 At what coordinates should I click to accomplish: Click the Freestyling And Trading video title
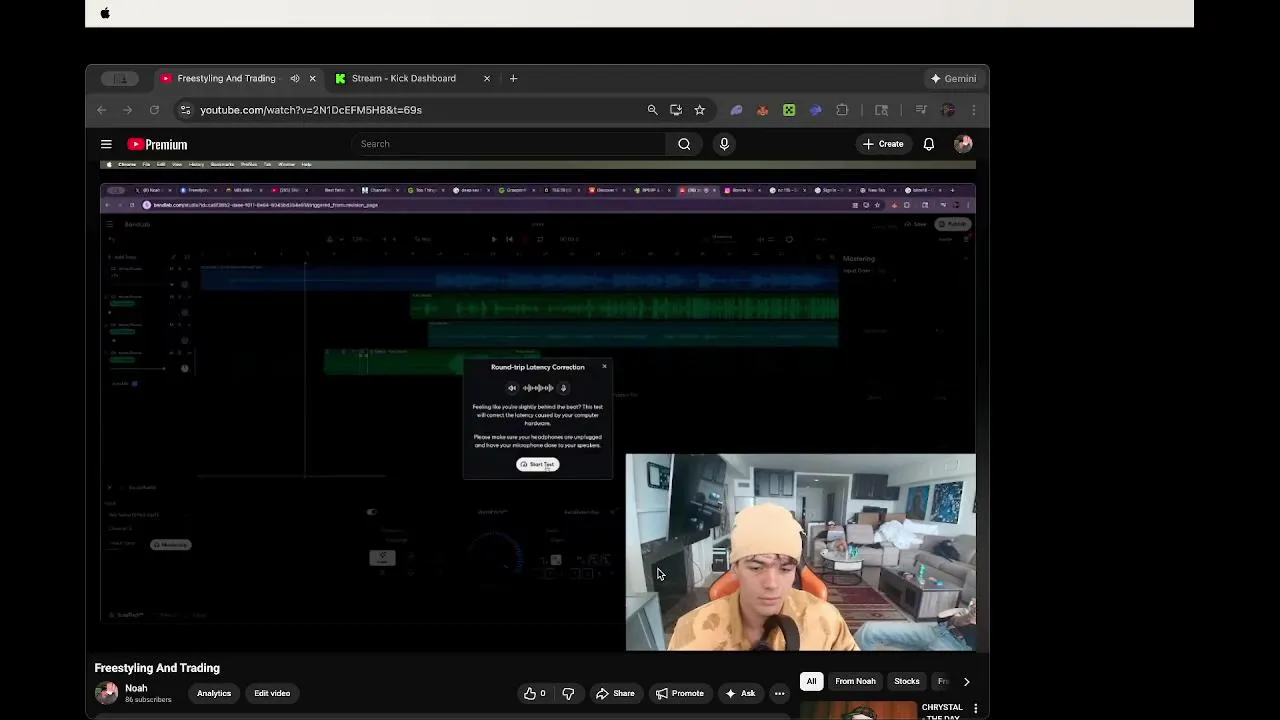coord(157,668)
